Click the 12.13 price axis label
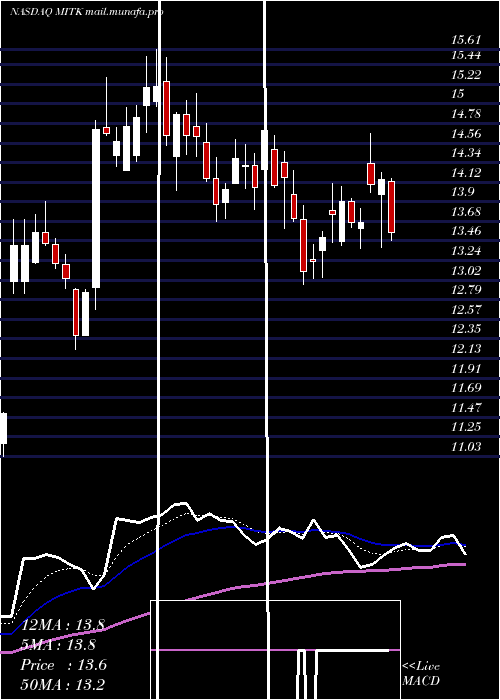The image size is (500, 700). point(466,349)
